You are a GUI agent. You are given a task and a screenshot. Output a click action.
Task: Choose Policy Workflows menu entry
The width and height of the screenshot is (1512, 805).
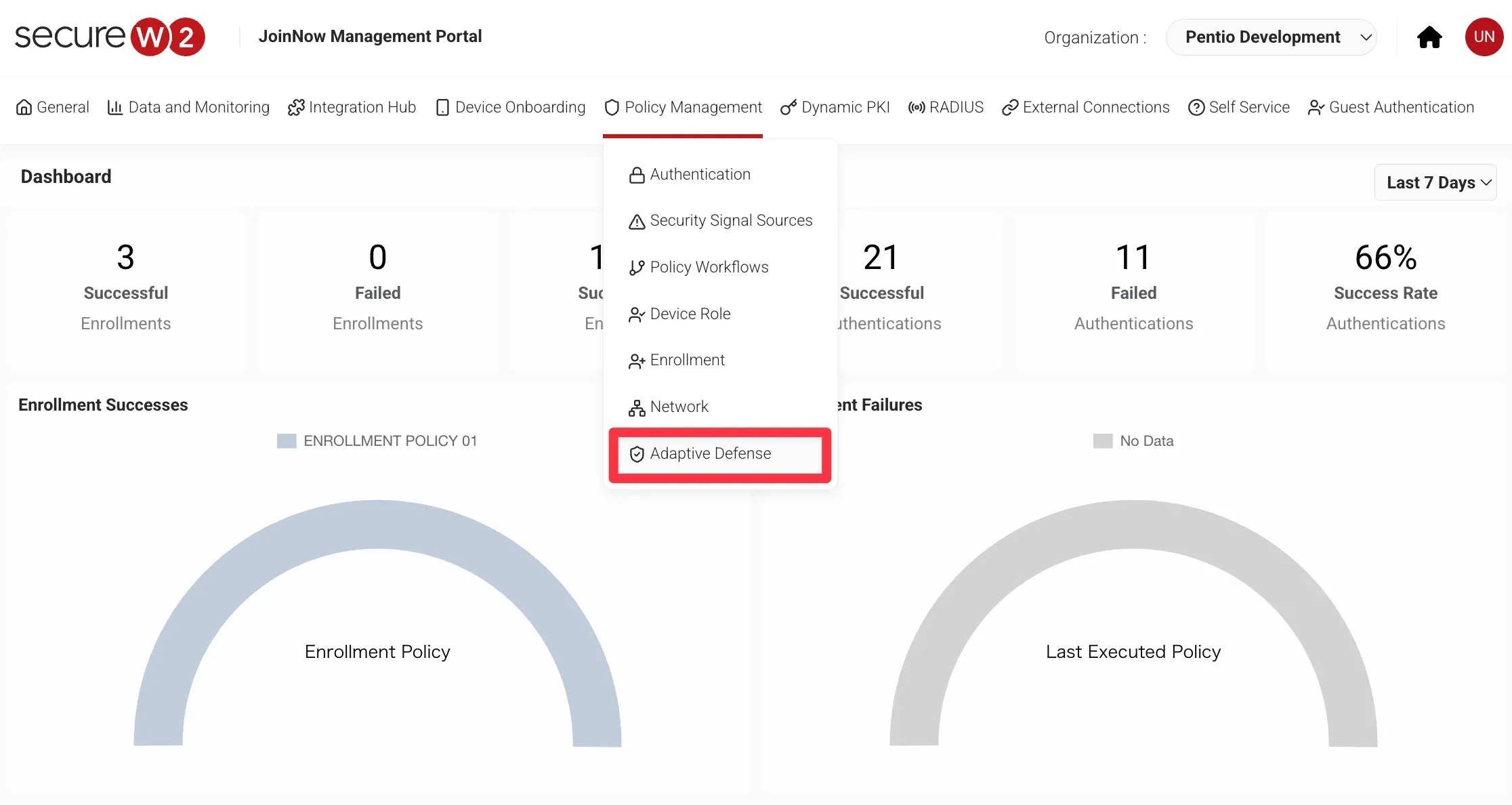click(x=709, y=267)
